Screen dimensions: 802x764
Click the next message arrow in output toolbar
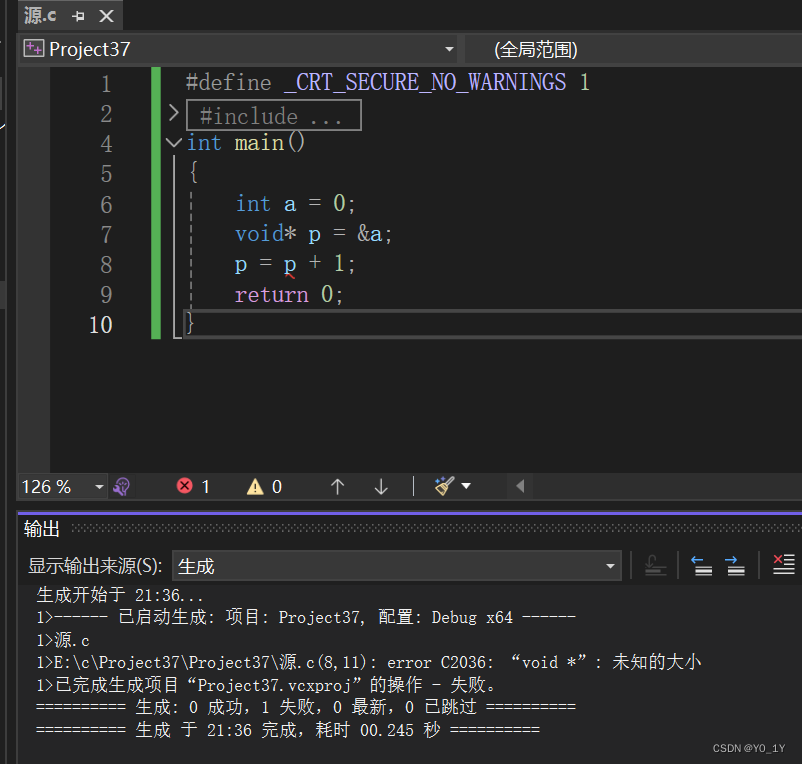pyautogui.click(x=736, y=565)
